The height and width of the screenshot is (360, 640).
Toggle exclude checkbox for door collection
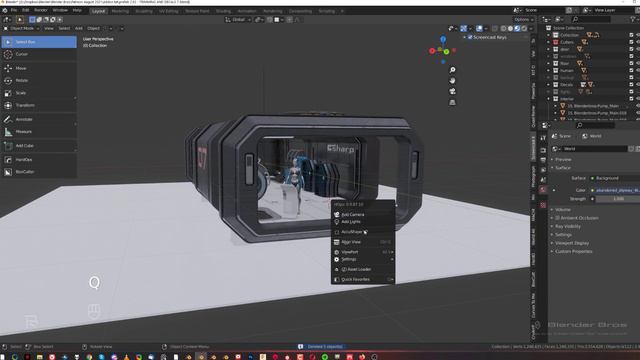point(631,49)
